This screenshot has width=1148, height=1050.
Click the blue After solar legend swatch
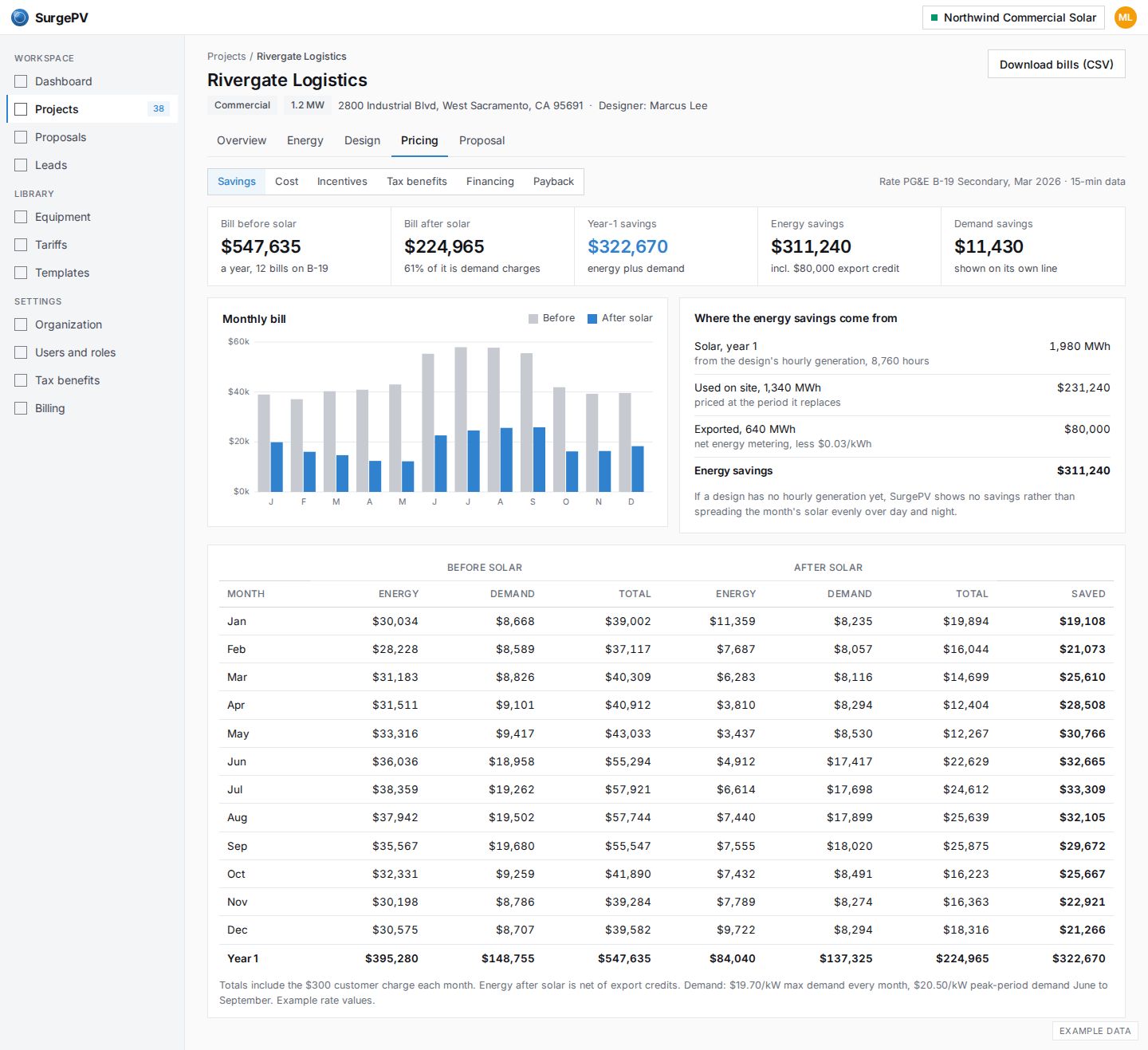pos(592,319)
